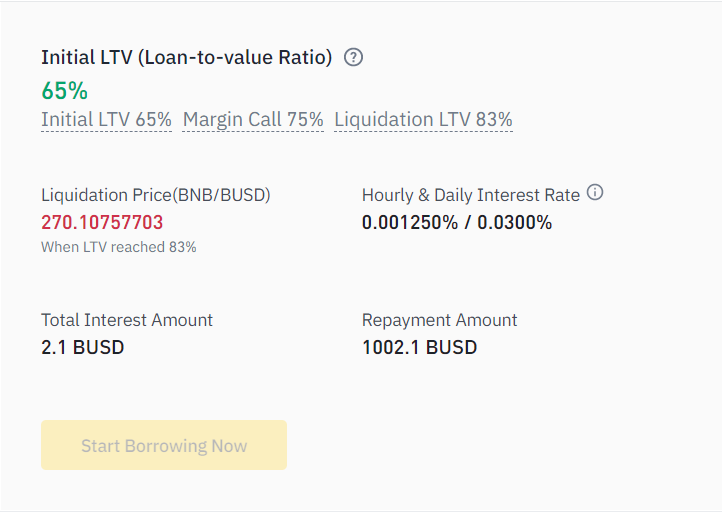
Task: Click the info icon next to Interest Rate
Action: [595, 192]
